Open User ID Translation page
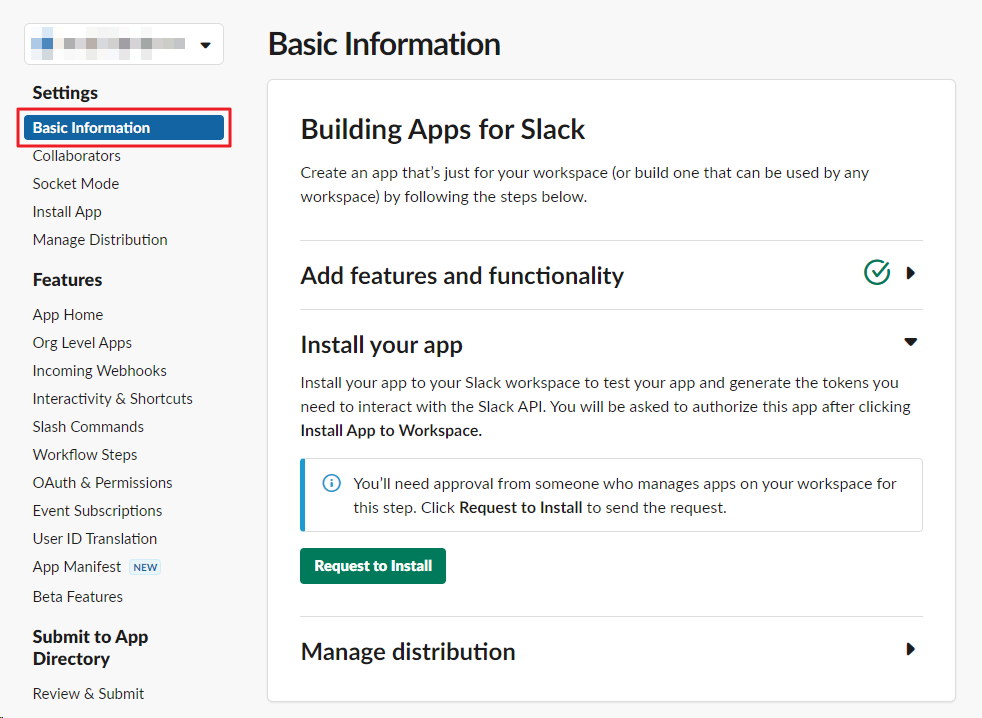Viewport: 982px width, 718px height. pyautogui.click(x=95, y=539)
